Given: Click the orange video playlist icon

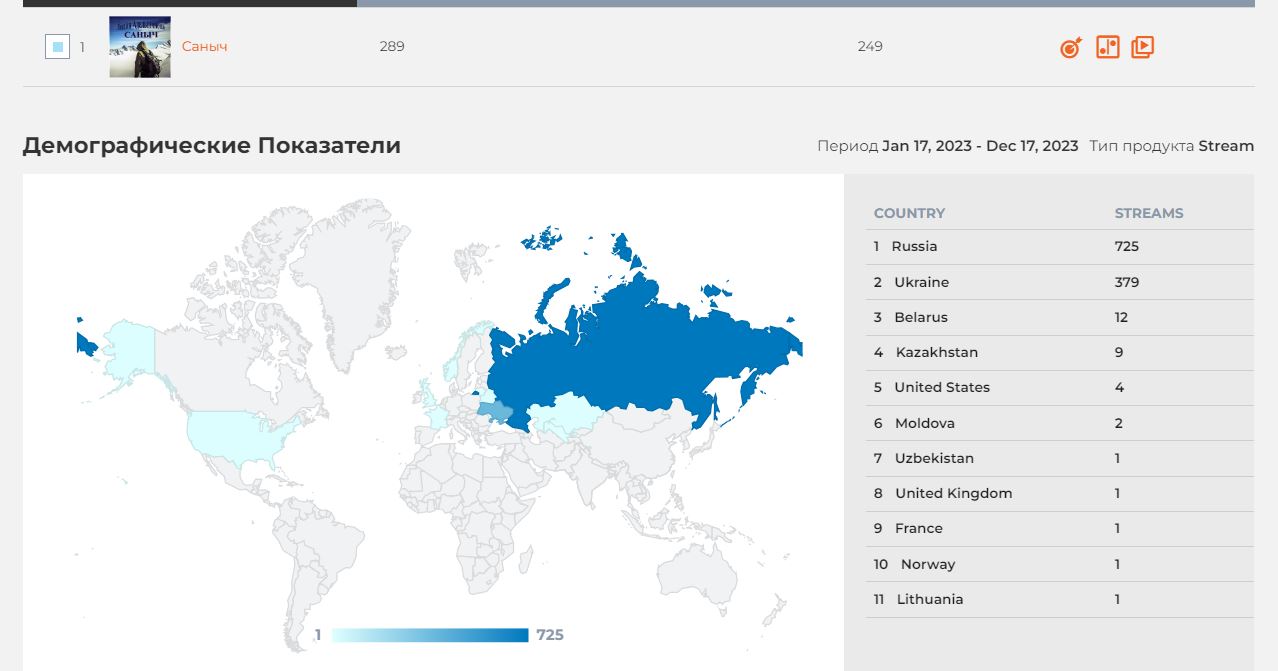Looking at the screenshot, I should point(1142,47).
